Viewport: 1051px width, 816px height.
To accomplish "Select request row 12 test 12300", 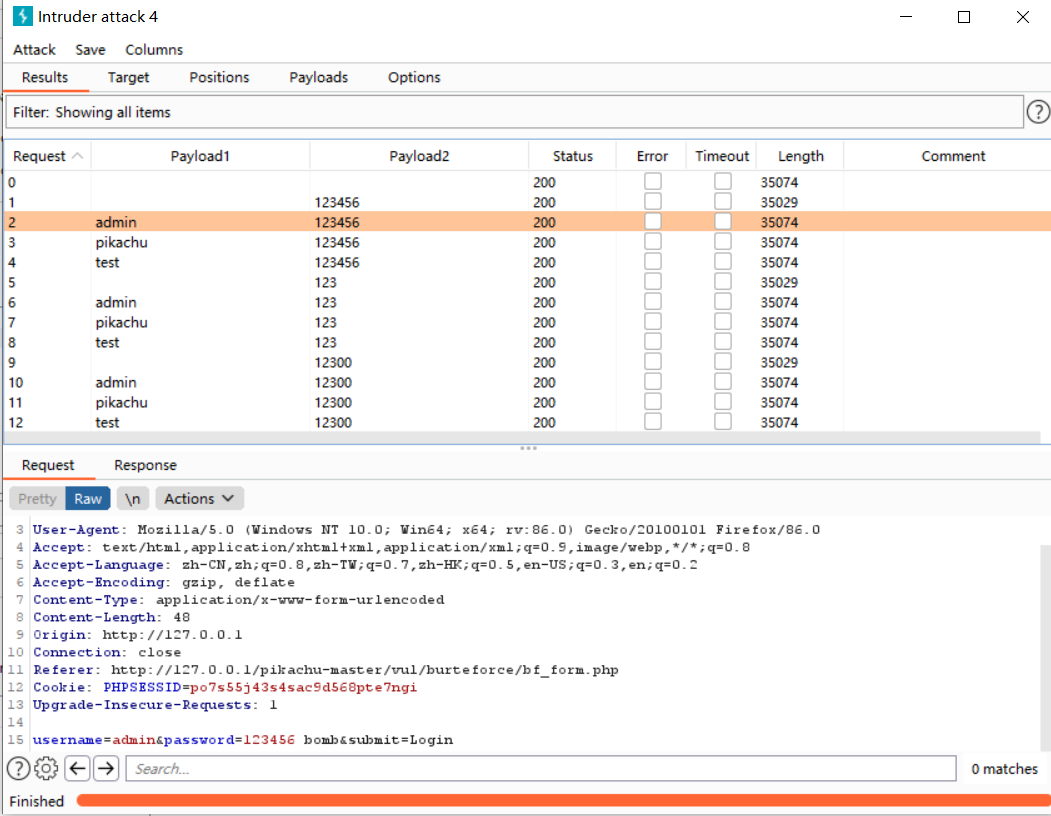I will click(526, 422).
